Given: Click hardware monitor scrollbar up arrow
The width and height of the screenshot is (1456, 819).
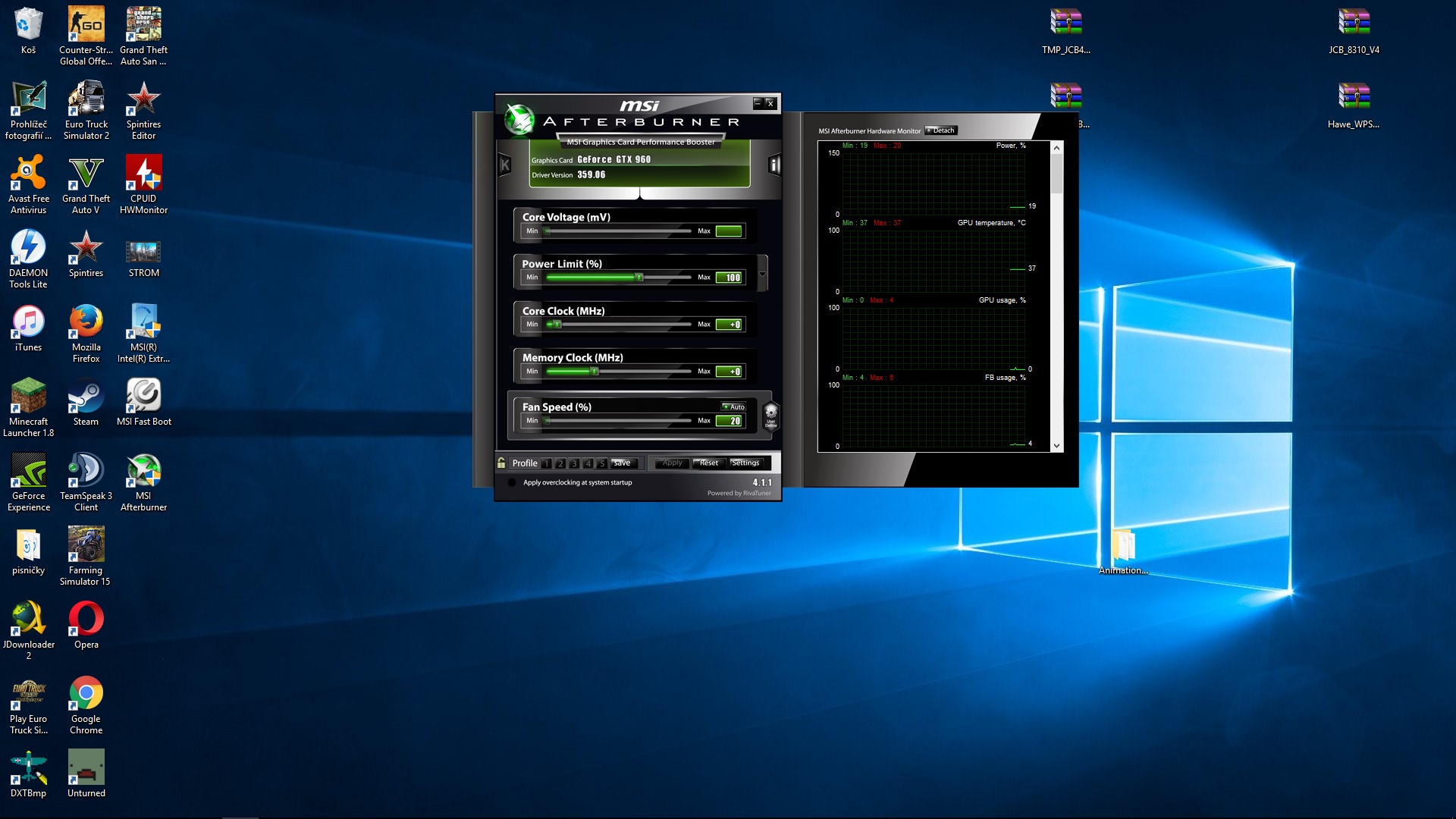Looking at the screenshot, I should click(1056, 148).
